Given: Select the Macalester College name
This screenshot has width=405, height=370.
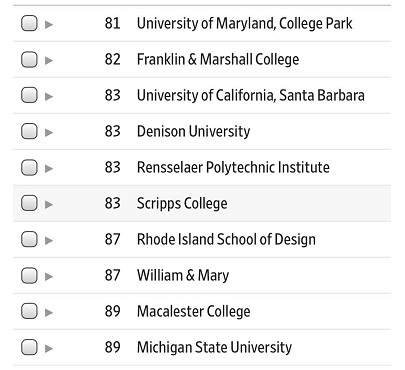Looking at the screenshot, I should [x=194, y=311].
